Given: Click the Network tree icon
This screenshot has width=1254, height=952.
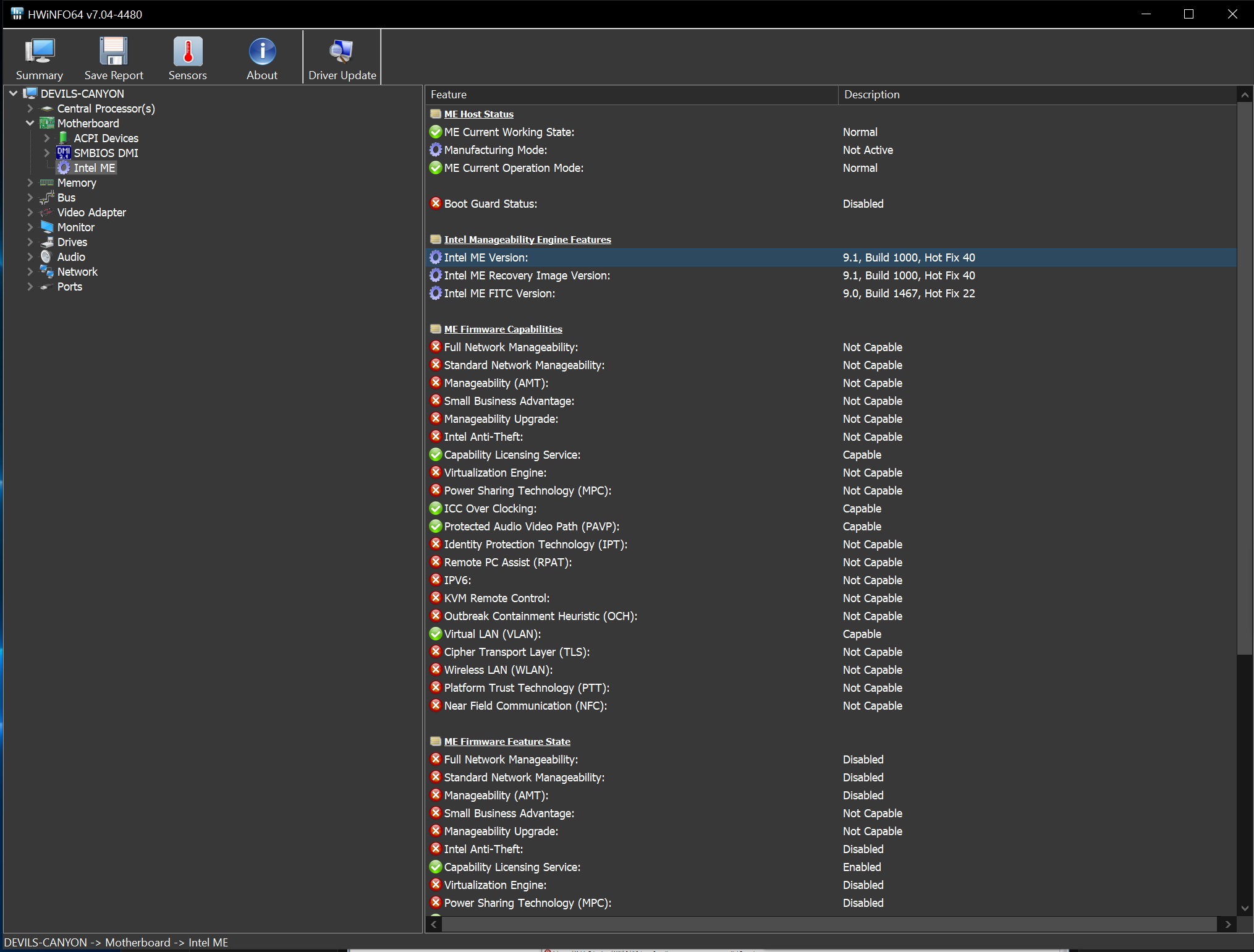Looking at the screenshot, I should (47, 271).
